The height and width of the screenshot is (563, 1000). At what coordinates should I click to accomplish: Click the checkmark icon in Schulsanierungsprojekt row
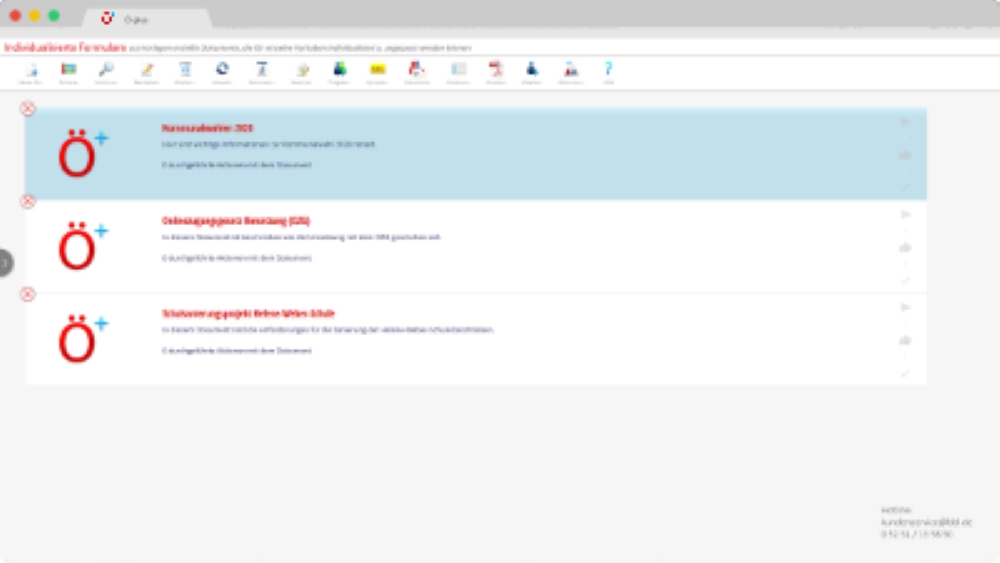coord(905,373)
